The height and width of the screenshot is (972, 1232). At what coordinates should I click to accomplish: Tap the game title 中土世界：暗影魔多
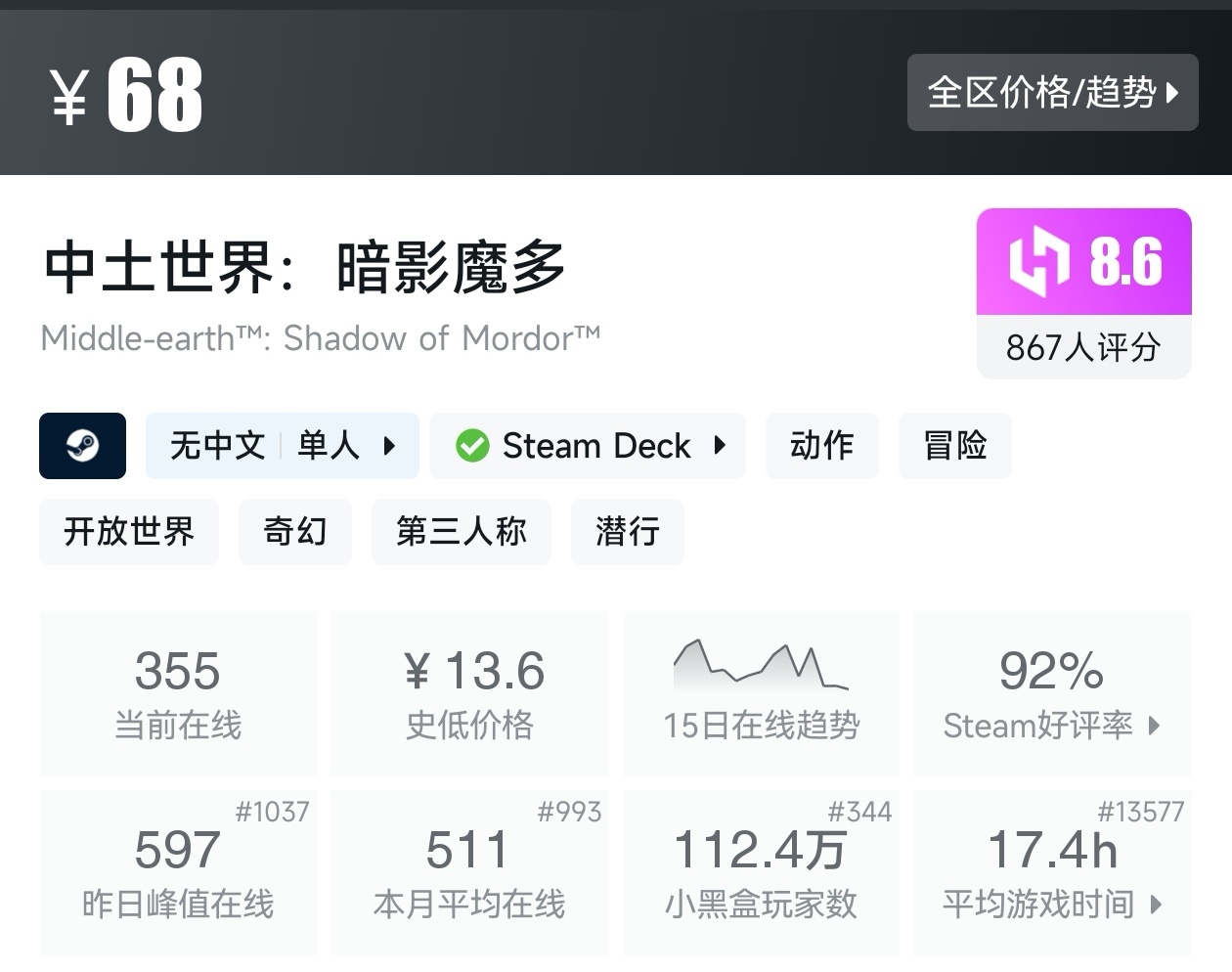tap(305, 267)
